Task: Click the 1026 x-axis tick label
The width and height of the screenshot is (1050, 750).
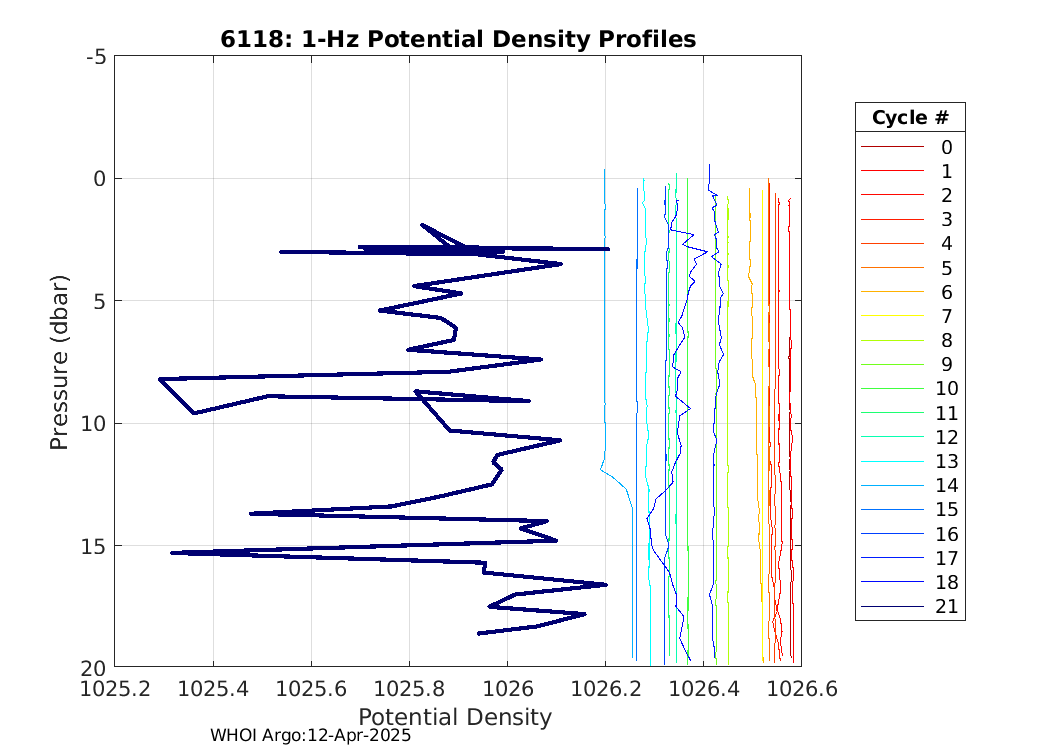Action: [x=507, y=689]
